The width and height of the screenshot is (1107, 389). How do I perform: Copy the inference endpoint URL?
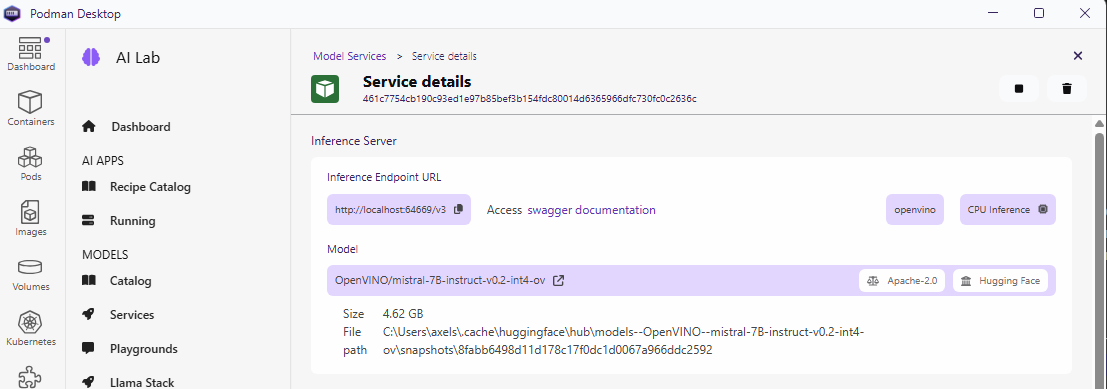coord(458,210)
